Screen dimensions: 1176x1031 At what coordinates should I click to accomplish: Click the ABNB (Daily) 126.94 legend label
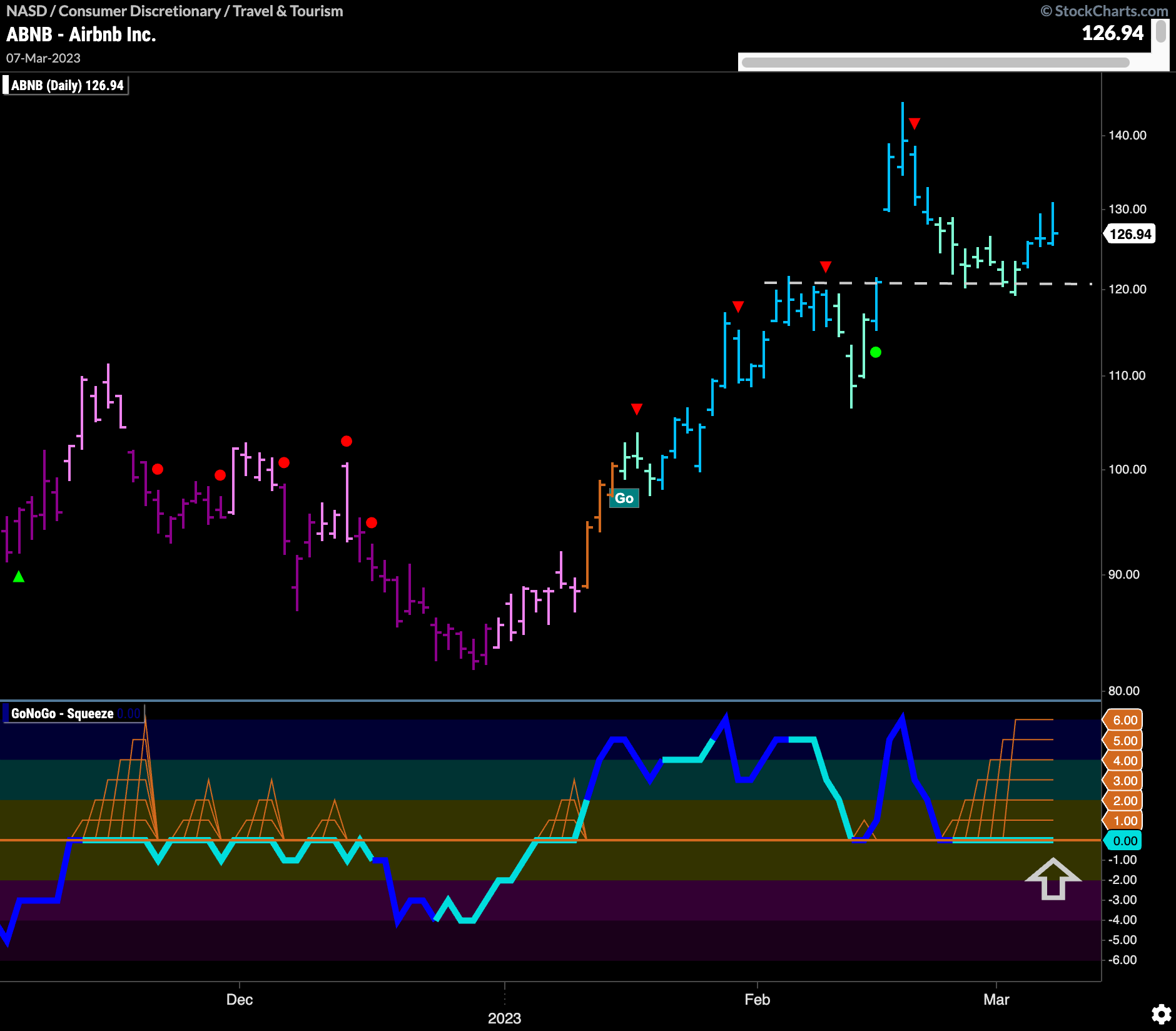click(65, 85)
